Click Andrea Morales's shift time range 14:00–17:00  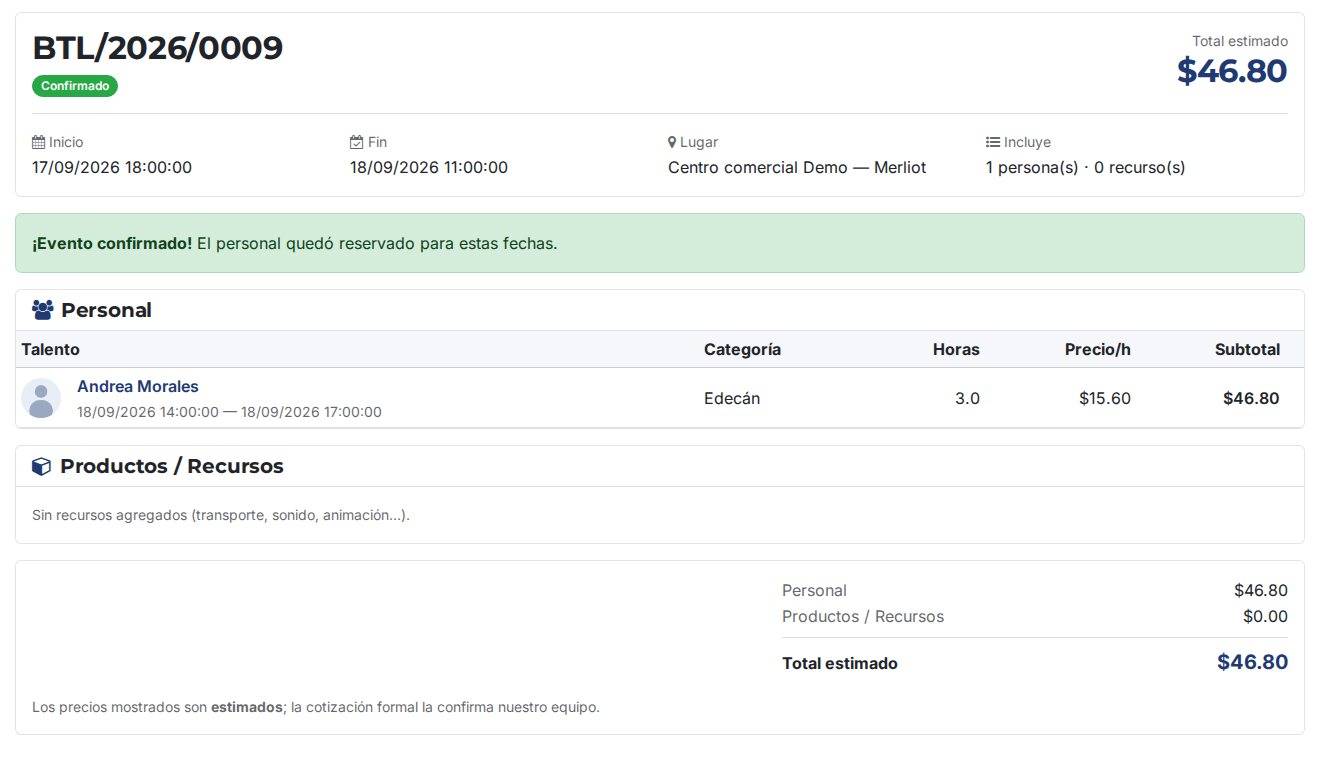tap(229, 412)
